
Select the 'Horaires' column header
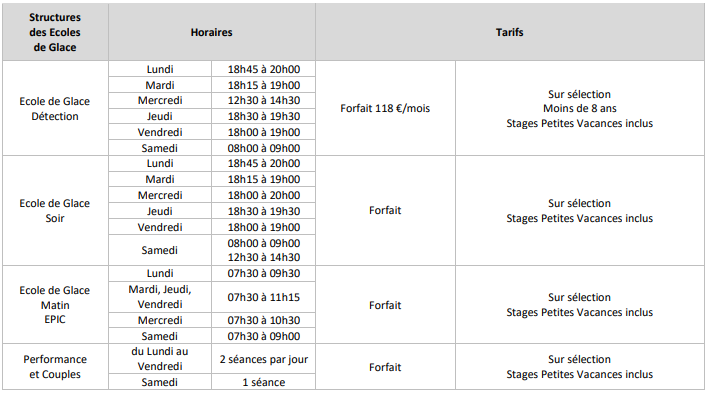coord(211,32)
